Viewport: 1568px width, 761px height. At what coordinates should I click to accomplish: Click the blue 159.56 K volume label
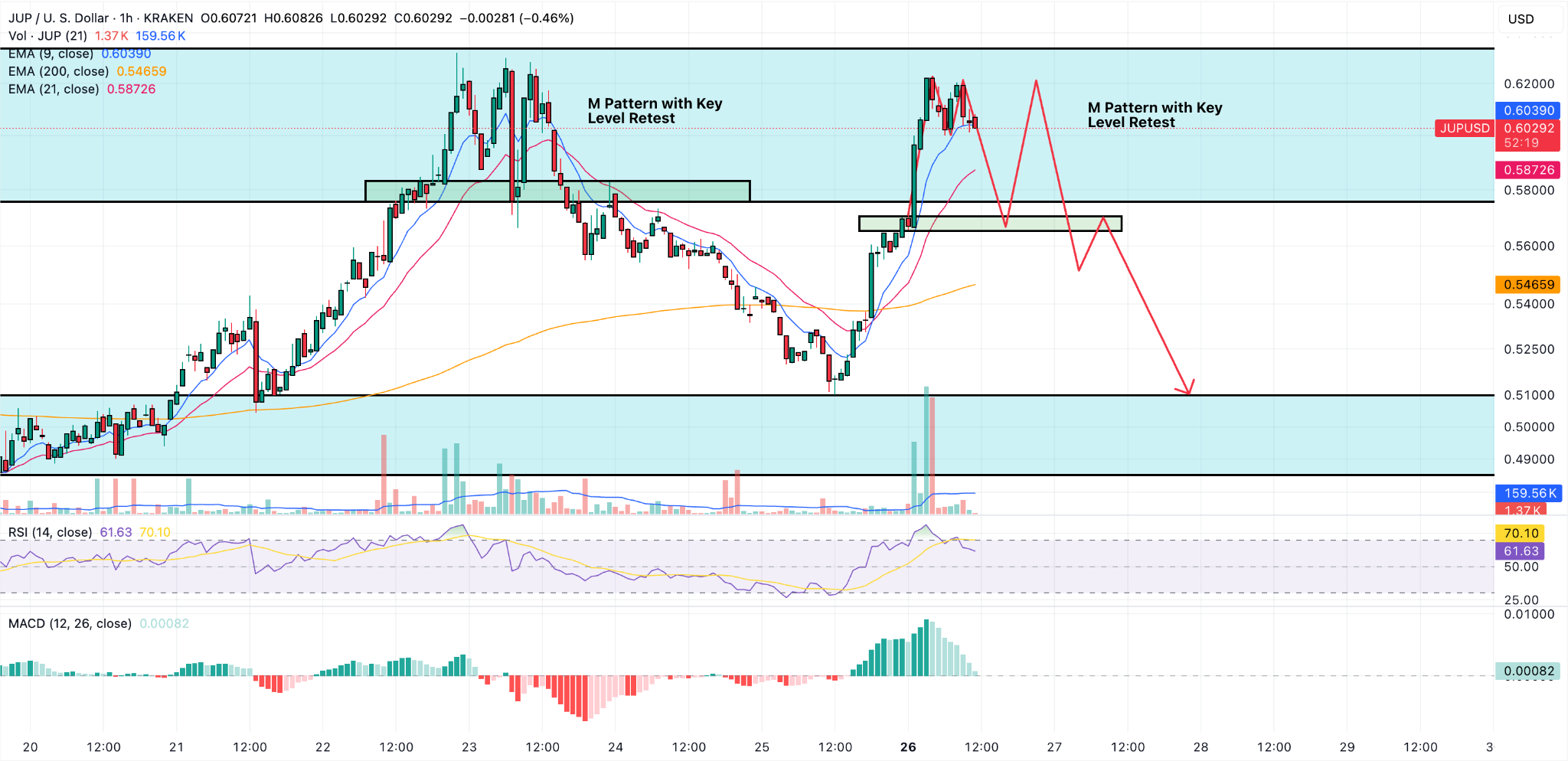[1528, 493]
